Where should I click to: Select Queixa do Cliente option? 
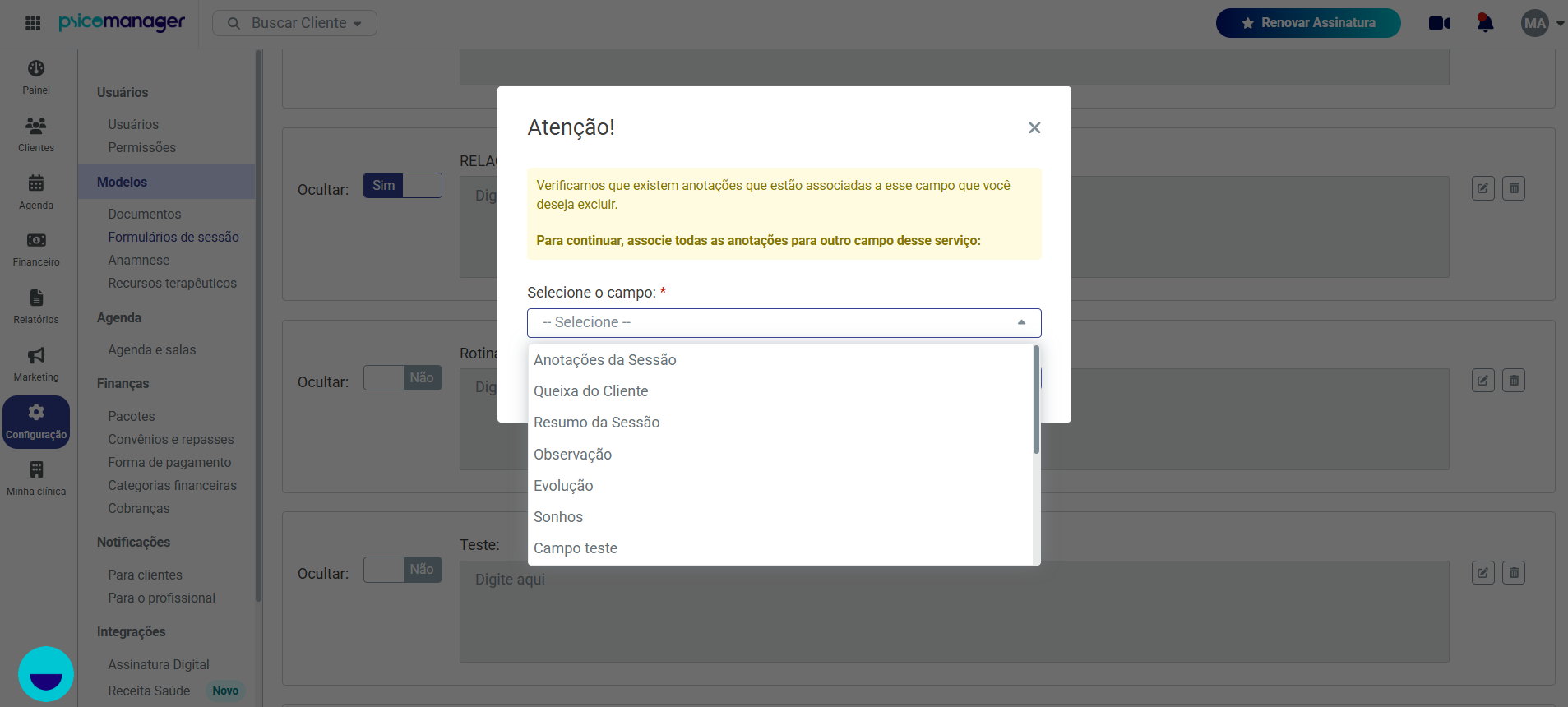tap(779, 391)
